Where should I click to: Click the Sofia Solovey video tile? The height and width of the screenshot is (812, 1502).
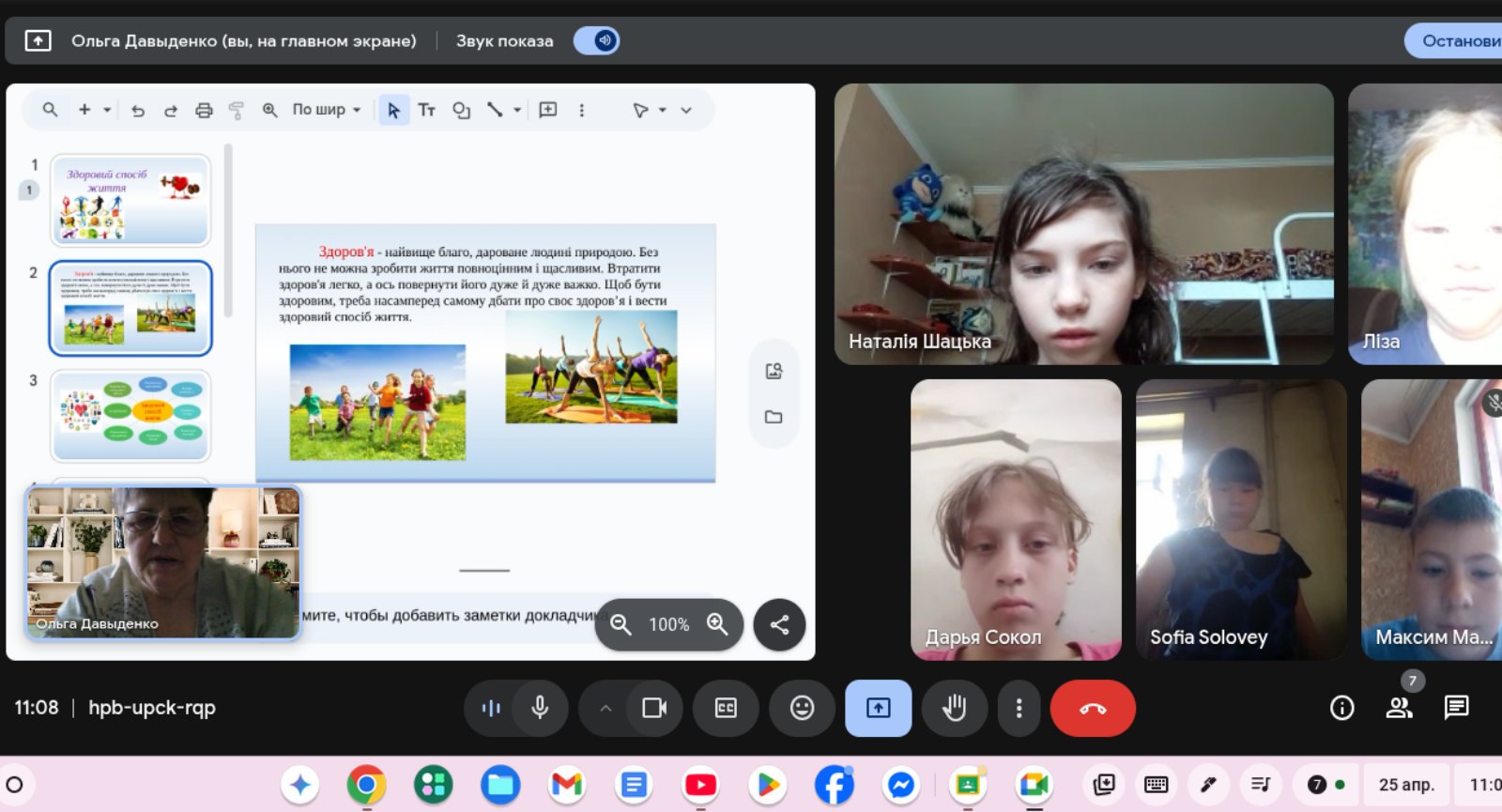1241,519
